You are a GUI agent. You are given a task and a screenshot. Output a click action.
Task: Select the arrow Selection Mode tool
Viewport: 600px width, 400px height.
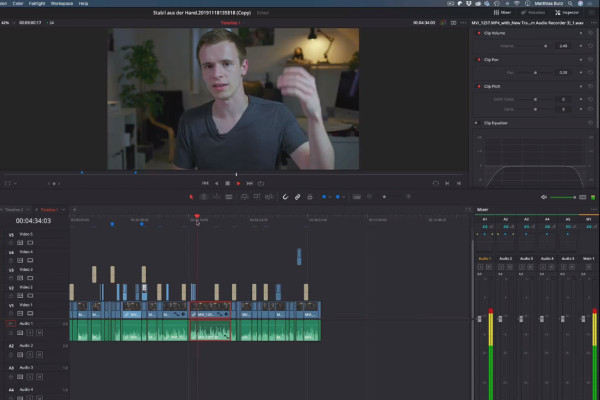click(x=191, y=197)
